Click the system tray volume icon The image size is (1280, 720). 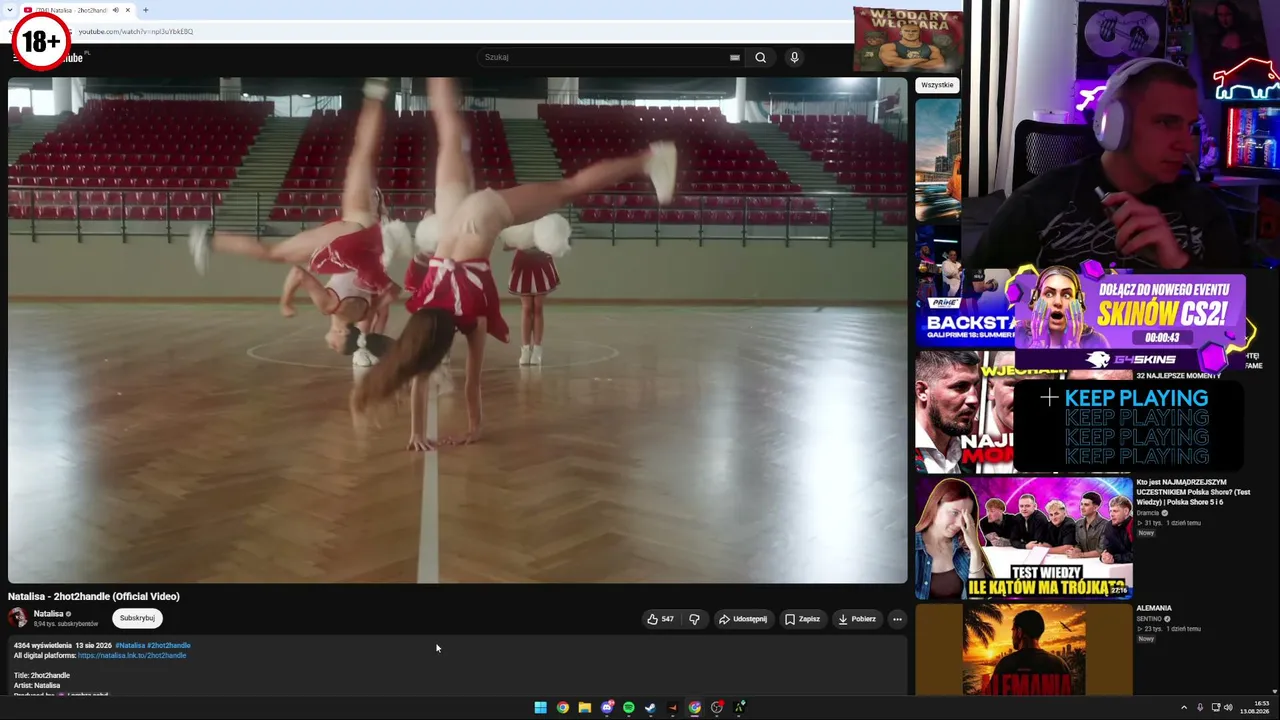(1228, 707)
